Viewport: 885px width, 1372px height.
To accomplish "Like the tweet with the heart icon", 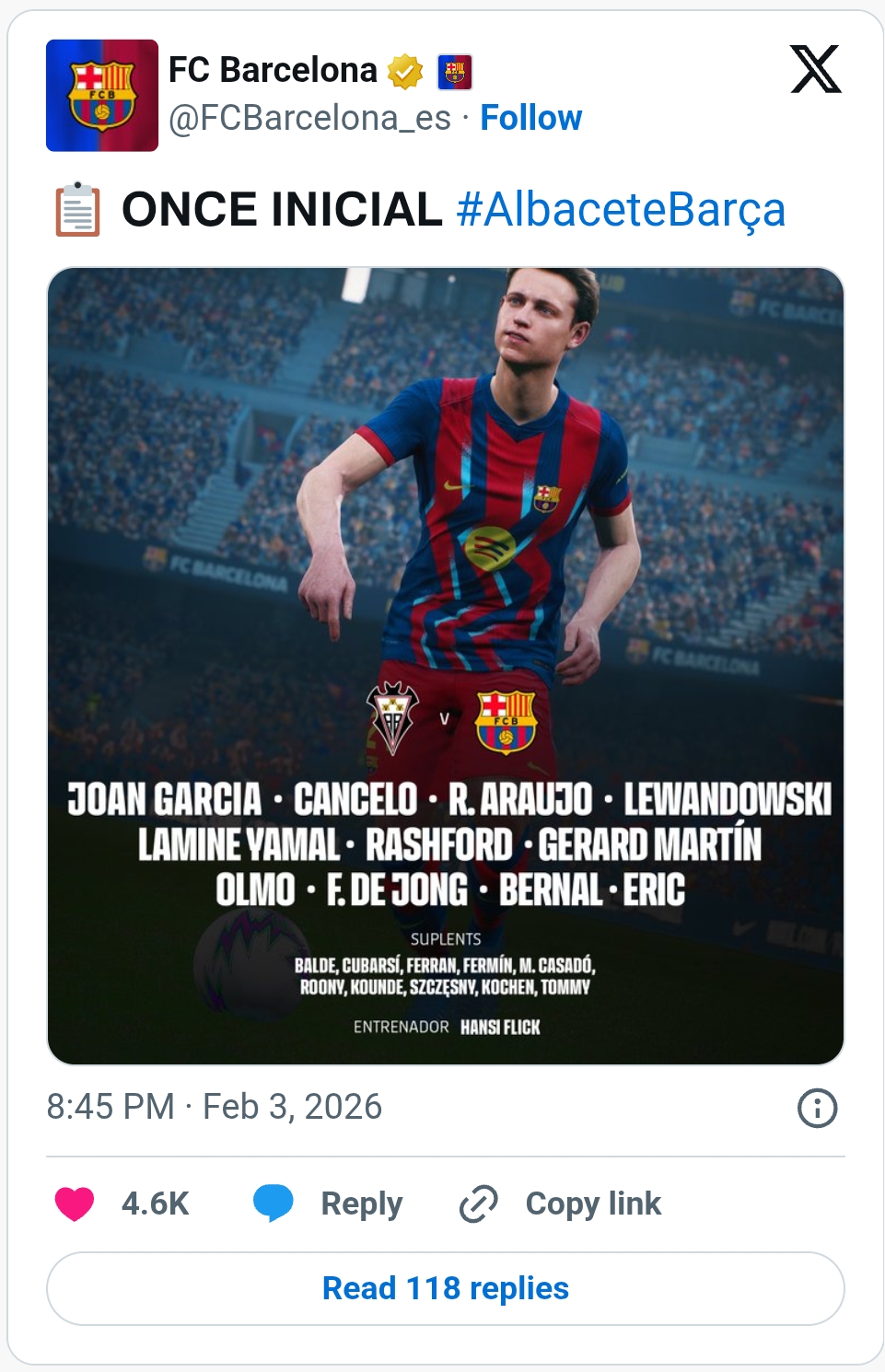I will pos(75,1203).
